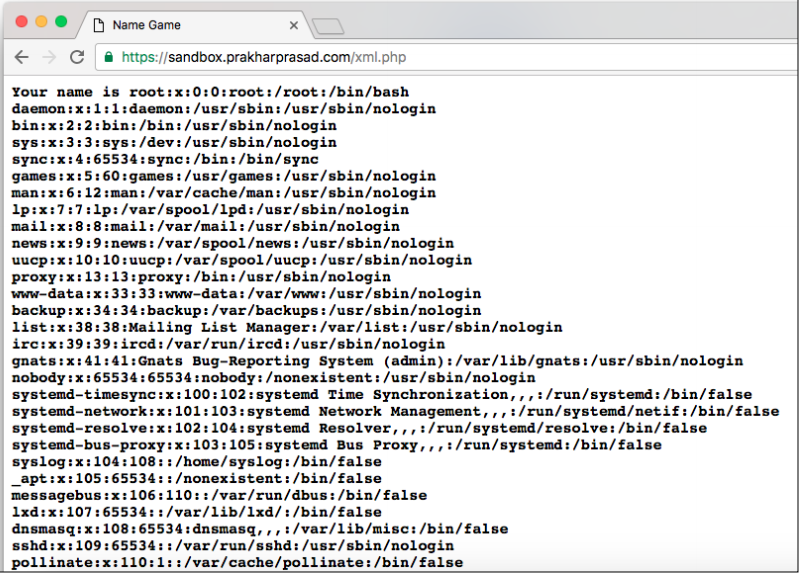Click the 'pollinate:x:110:1' line
799x573 pixels.
[x=237, y=563]
